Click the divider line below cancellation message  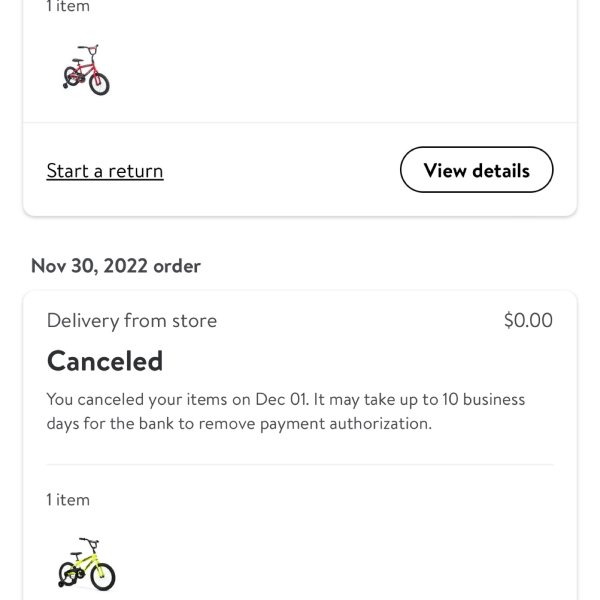pyautogui.click(x=300, y=464)
